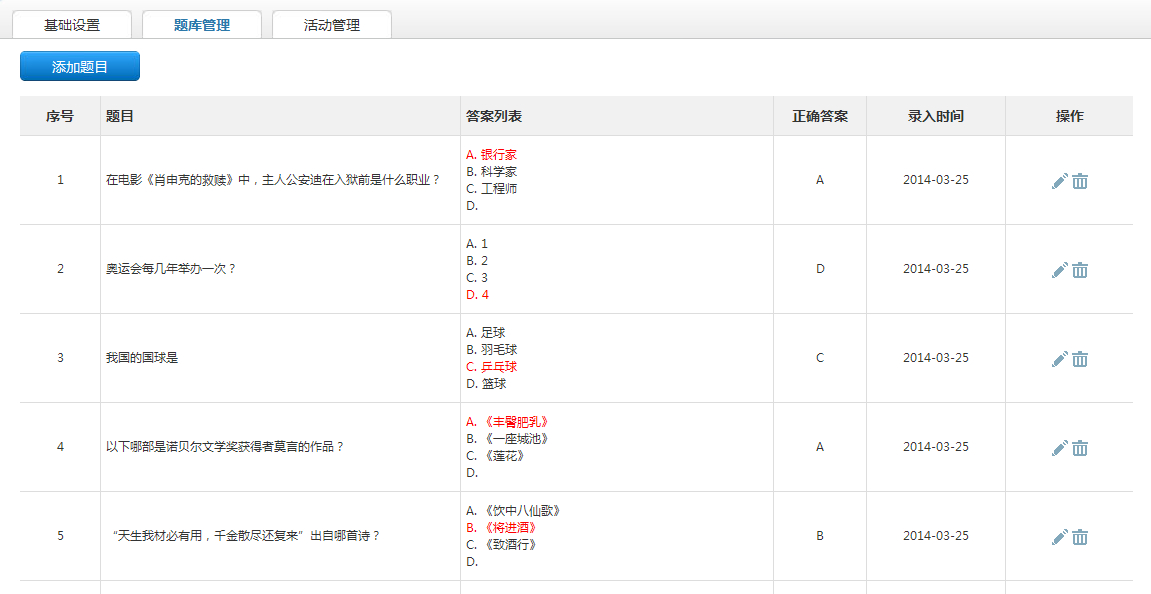Viewport: 1151px width, 594px height.
Task: Delete question 4 with the trash icon
Action: [x=1080, y=448]
